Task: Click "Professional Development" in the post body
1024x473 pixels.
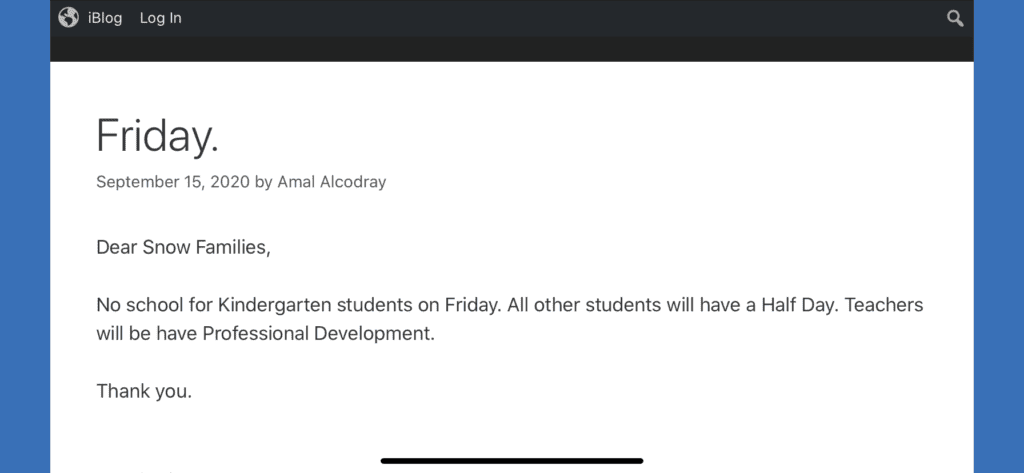Action: tap(318, 334)
